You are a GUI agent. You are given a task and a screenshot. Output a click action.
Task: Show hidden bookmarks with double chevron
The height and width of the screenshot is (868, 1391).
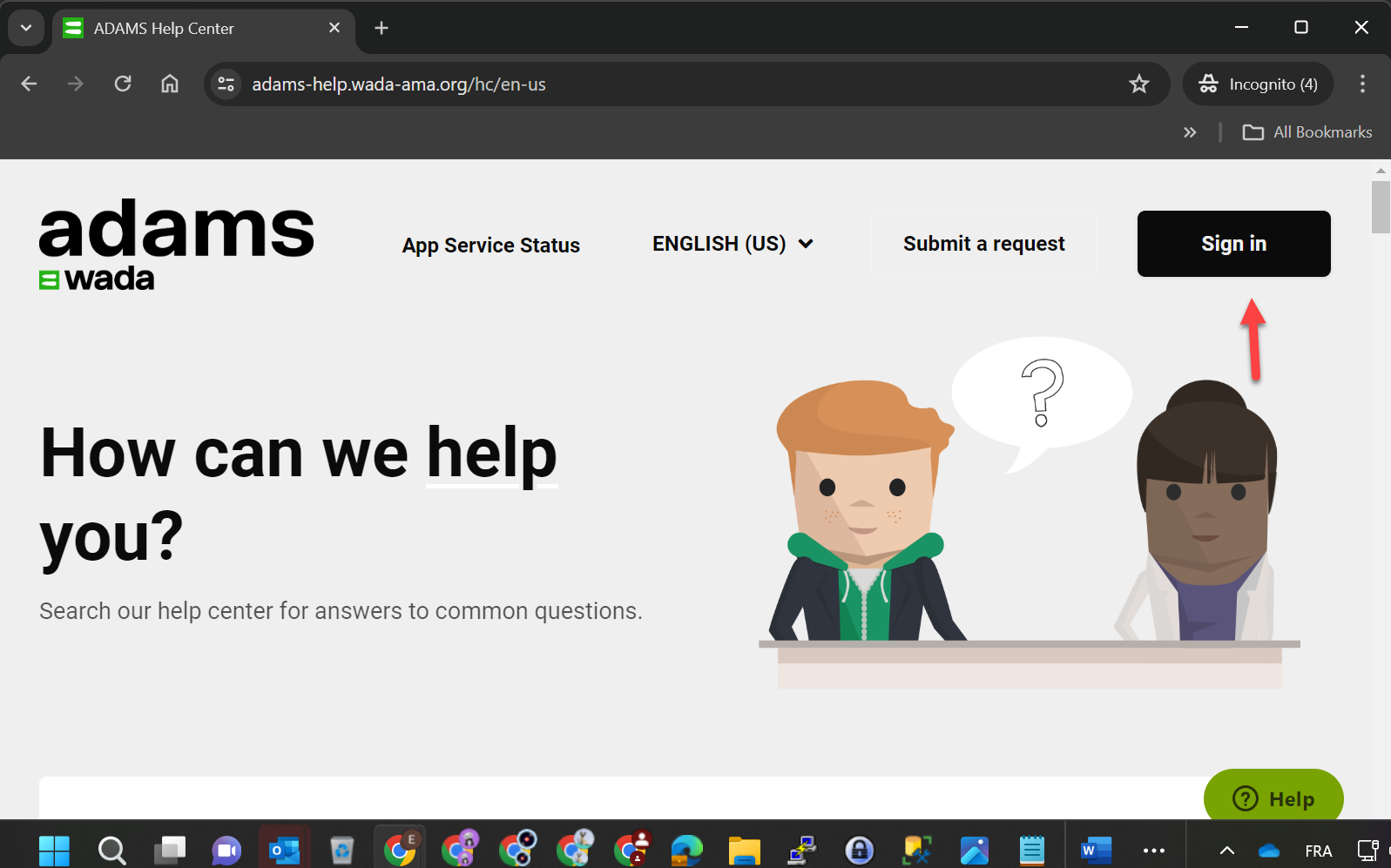1190,132
